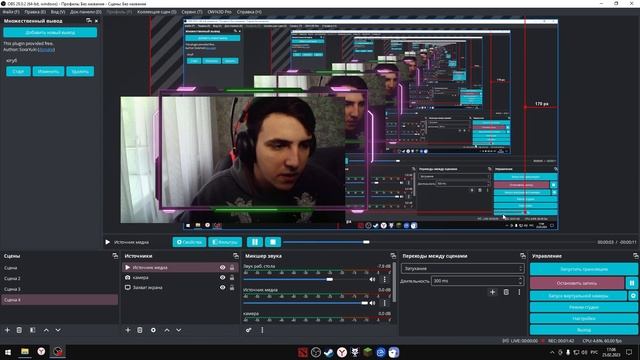
Task: Remove scene transition with trash icon
Action: (506, 292)
